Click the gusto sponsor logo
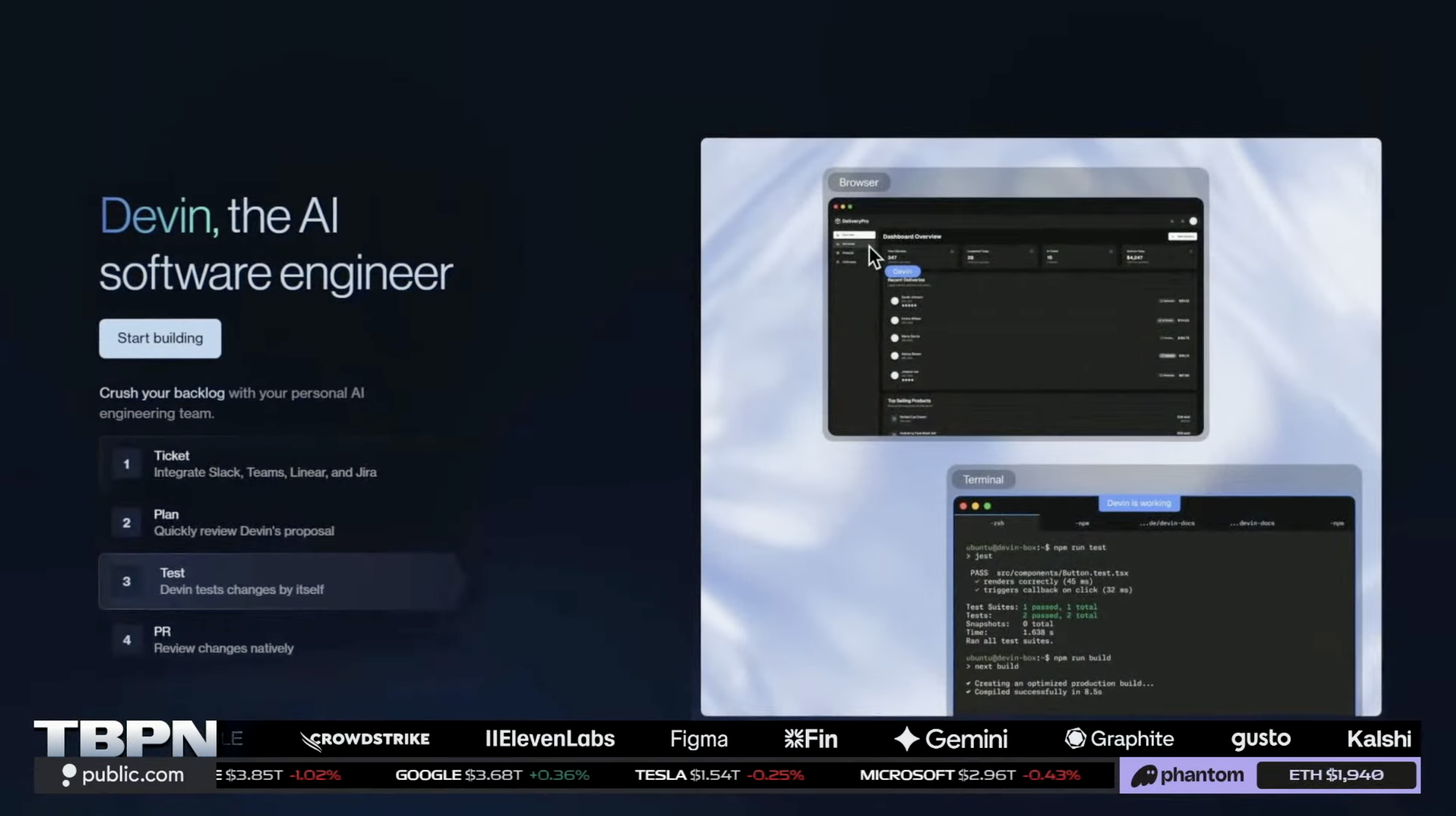Image resolution: width=1456 pixels, height=816 pixels. (x=1261, y=739)
